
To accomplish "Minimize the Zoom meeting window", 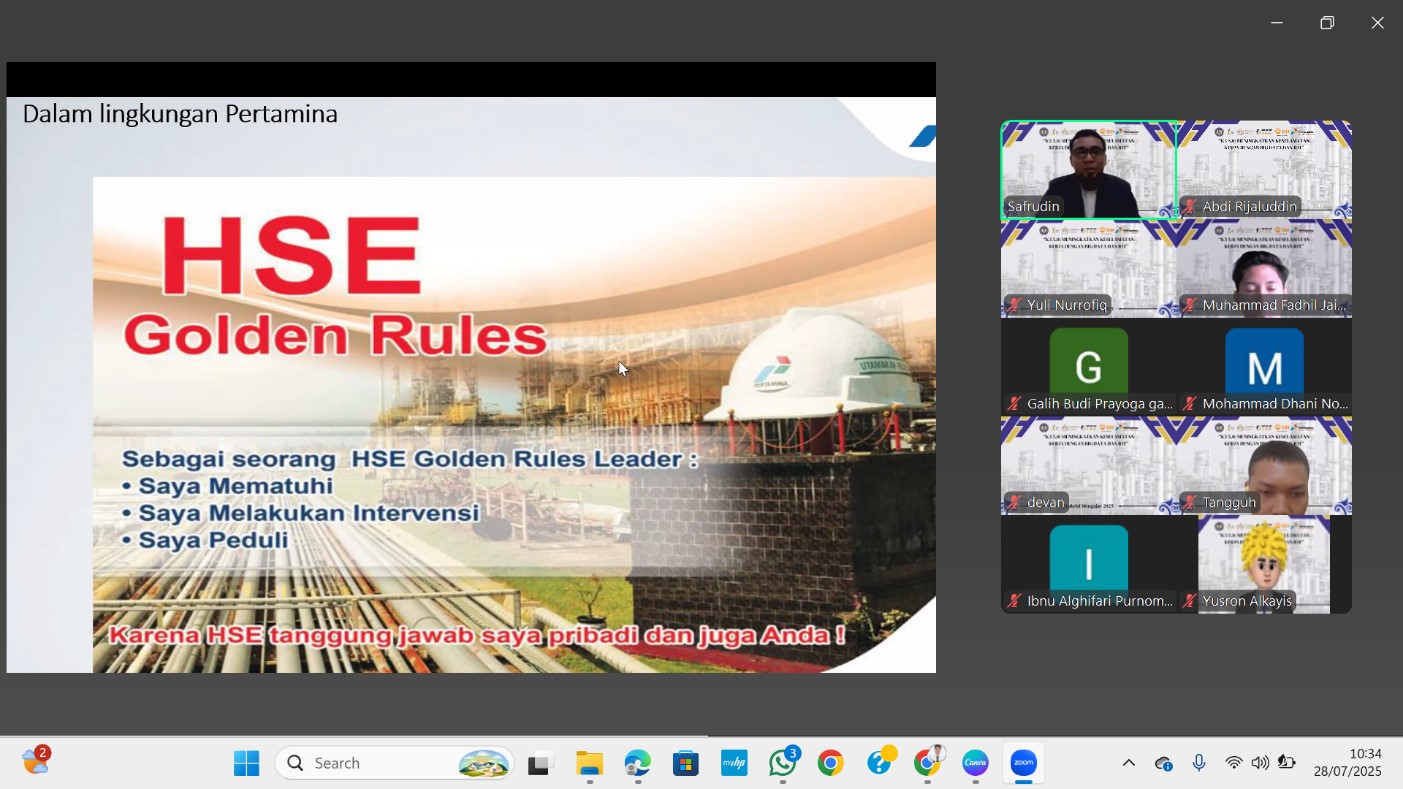I will point(1277,23).
